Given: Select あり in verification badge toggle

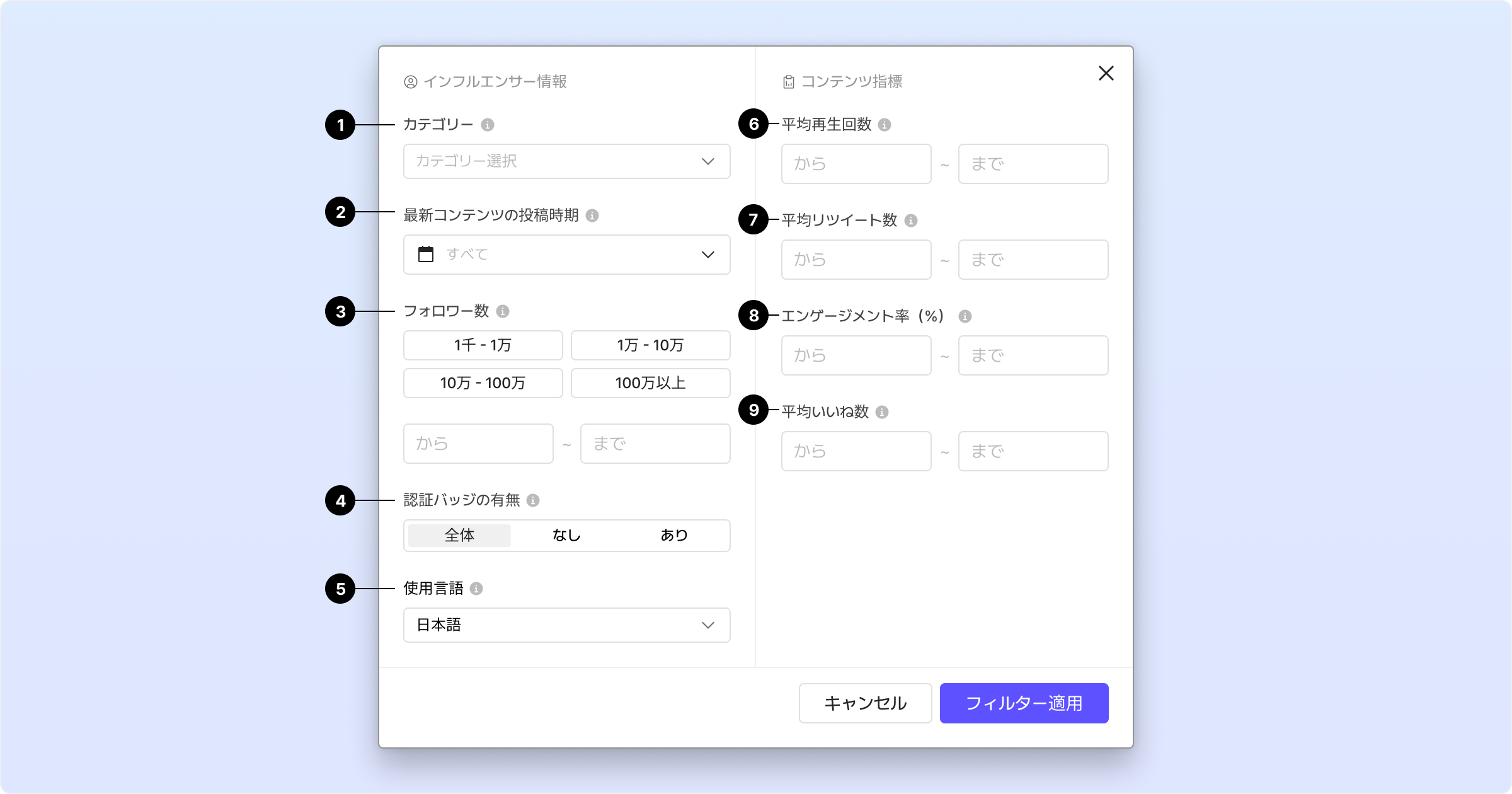Looking at the screenshot, I should (x=674, y=536).
